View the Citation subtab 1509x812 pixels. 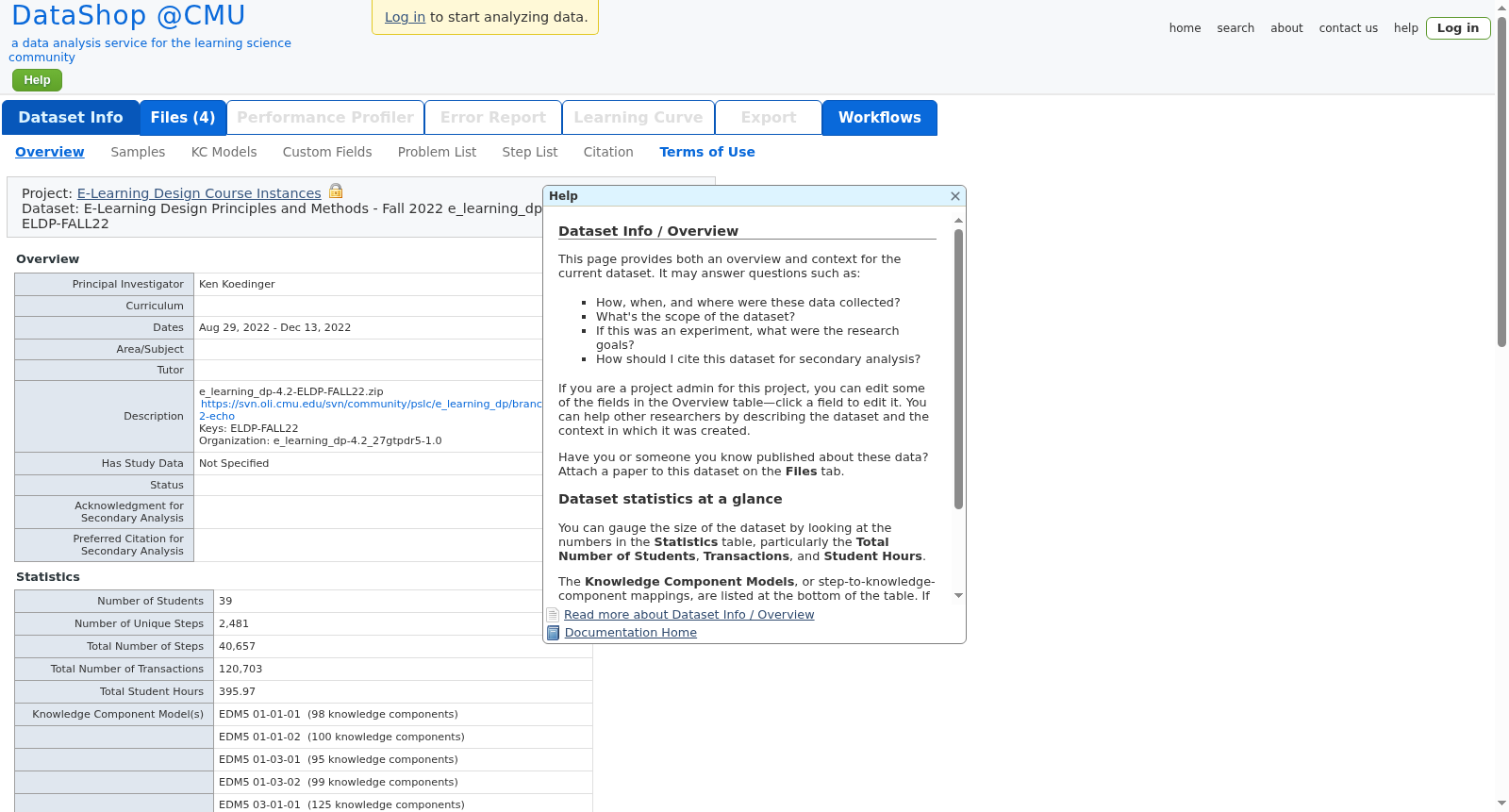pyautogui.click(x=608, y=152)
